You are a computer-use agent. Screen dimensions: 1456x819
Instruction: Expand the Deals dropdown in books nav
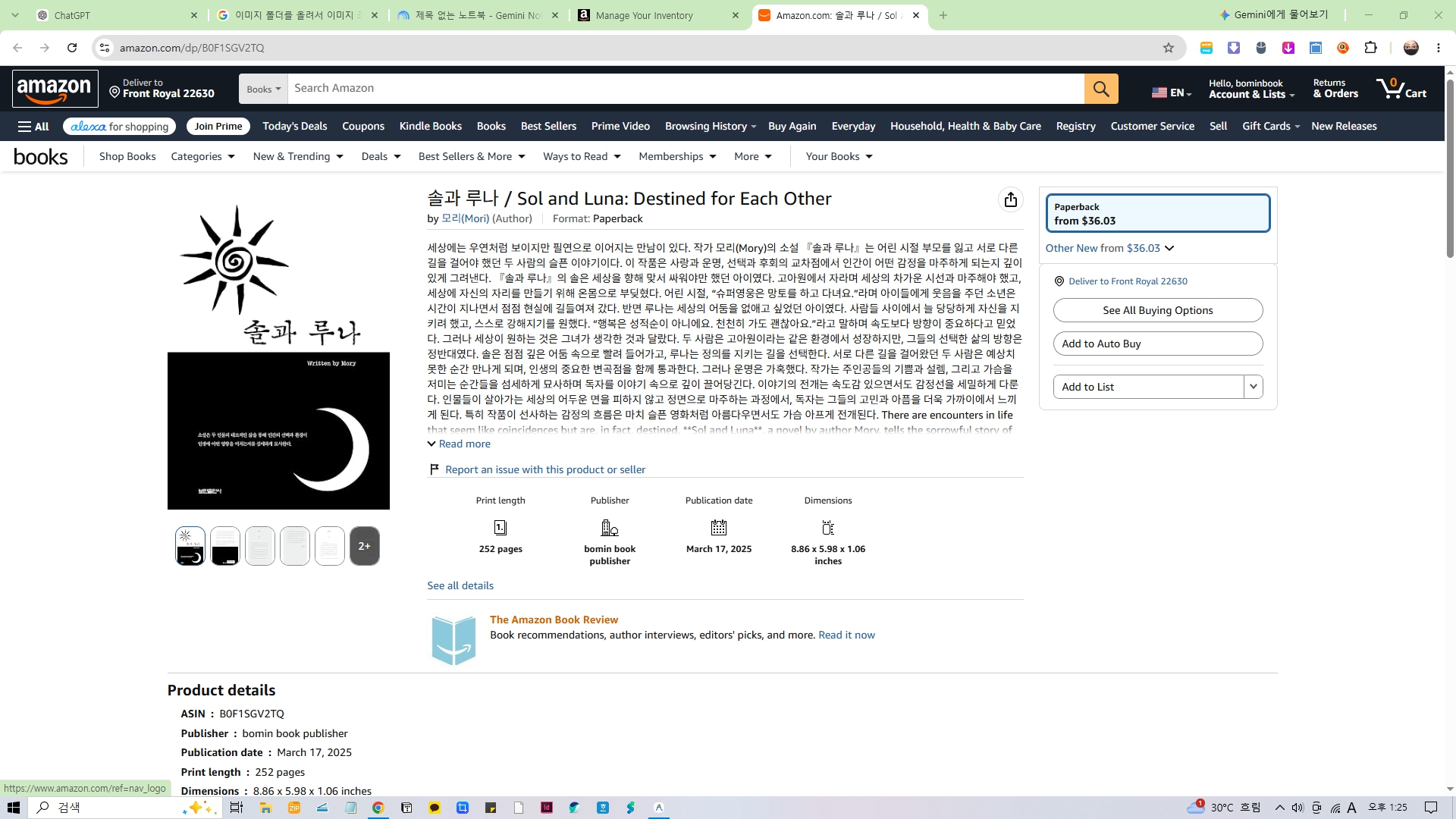coord(381,156)
